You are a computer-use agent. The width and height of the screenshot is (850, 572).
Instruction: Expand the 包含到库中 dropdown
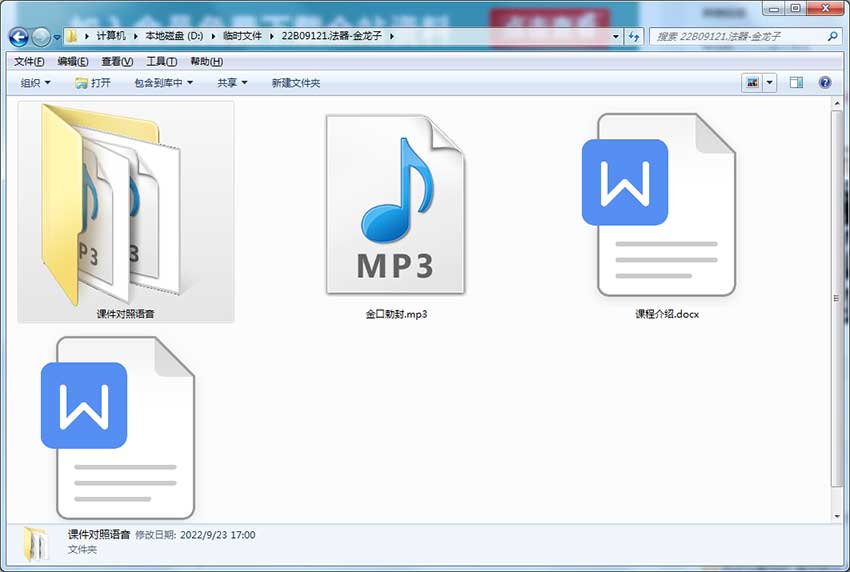(x=163, y=83)
